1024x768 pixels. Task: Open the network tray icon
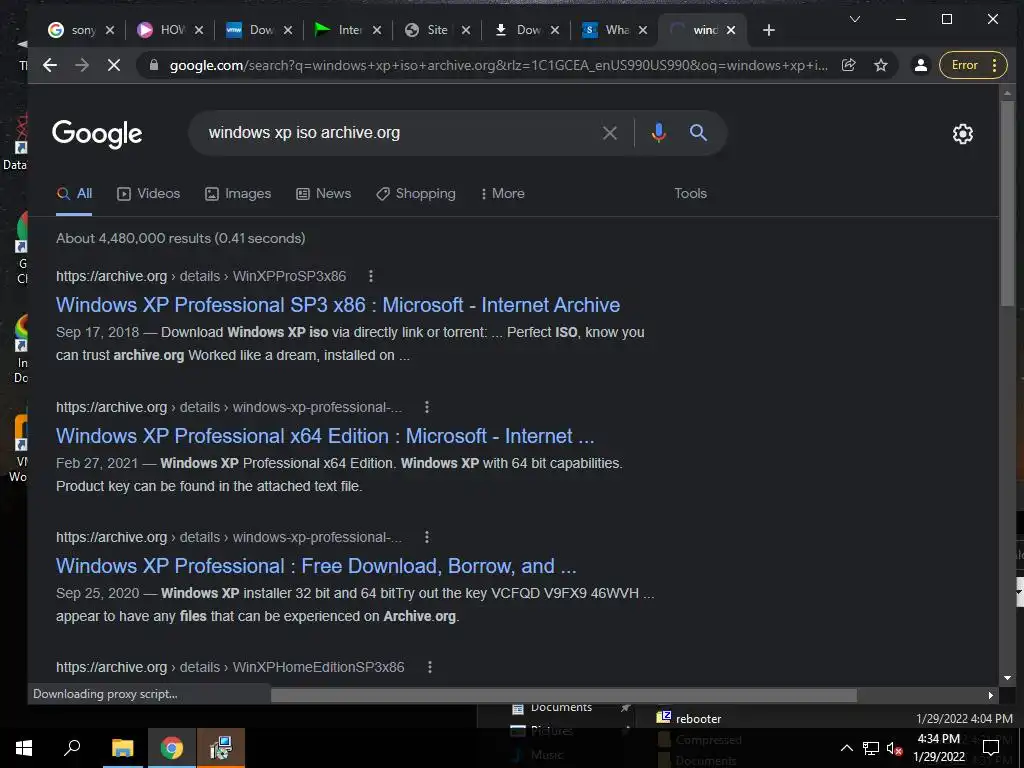tap(871, 748)
